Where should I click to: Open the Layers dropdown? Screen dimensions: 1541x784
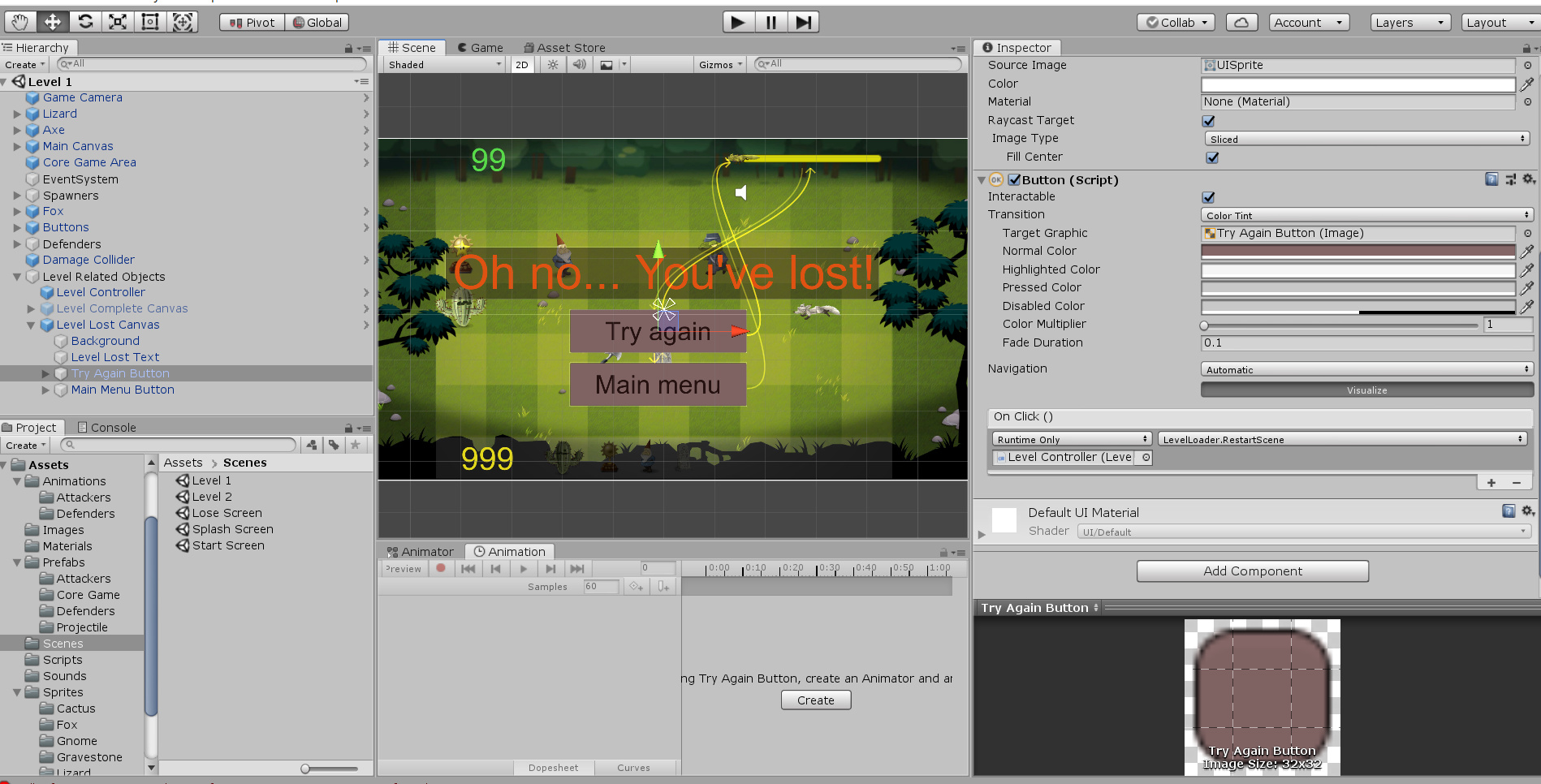[x=1410, y=23]
